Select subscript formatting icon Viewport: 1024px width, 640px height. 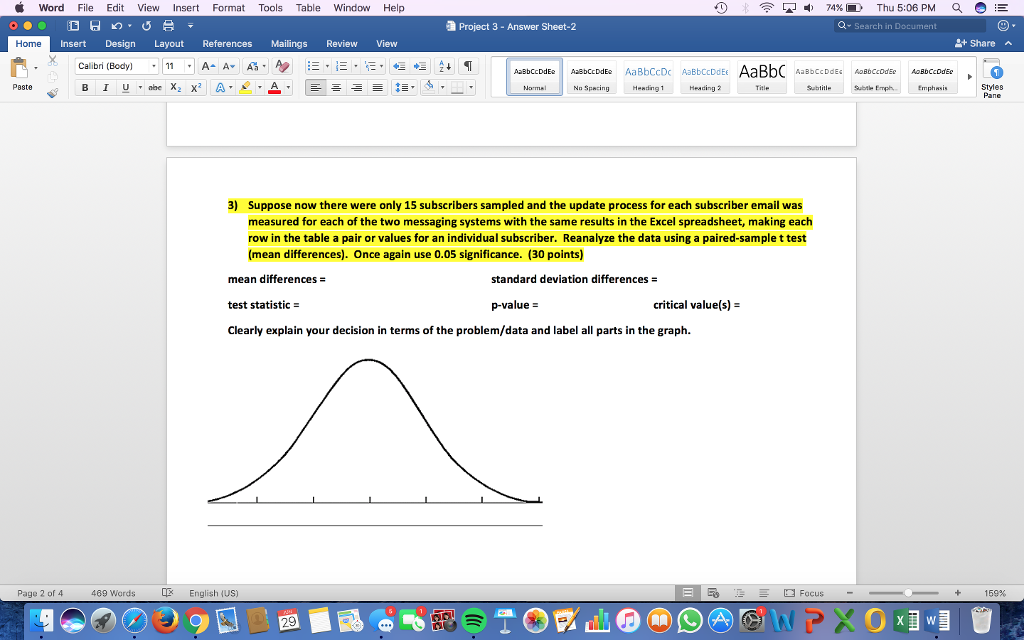coord(175,88)
